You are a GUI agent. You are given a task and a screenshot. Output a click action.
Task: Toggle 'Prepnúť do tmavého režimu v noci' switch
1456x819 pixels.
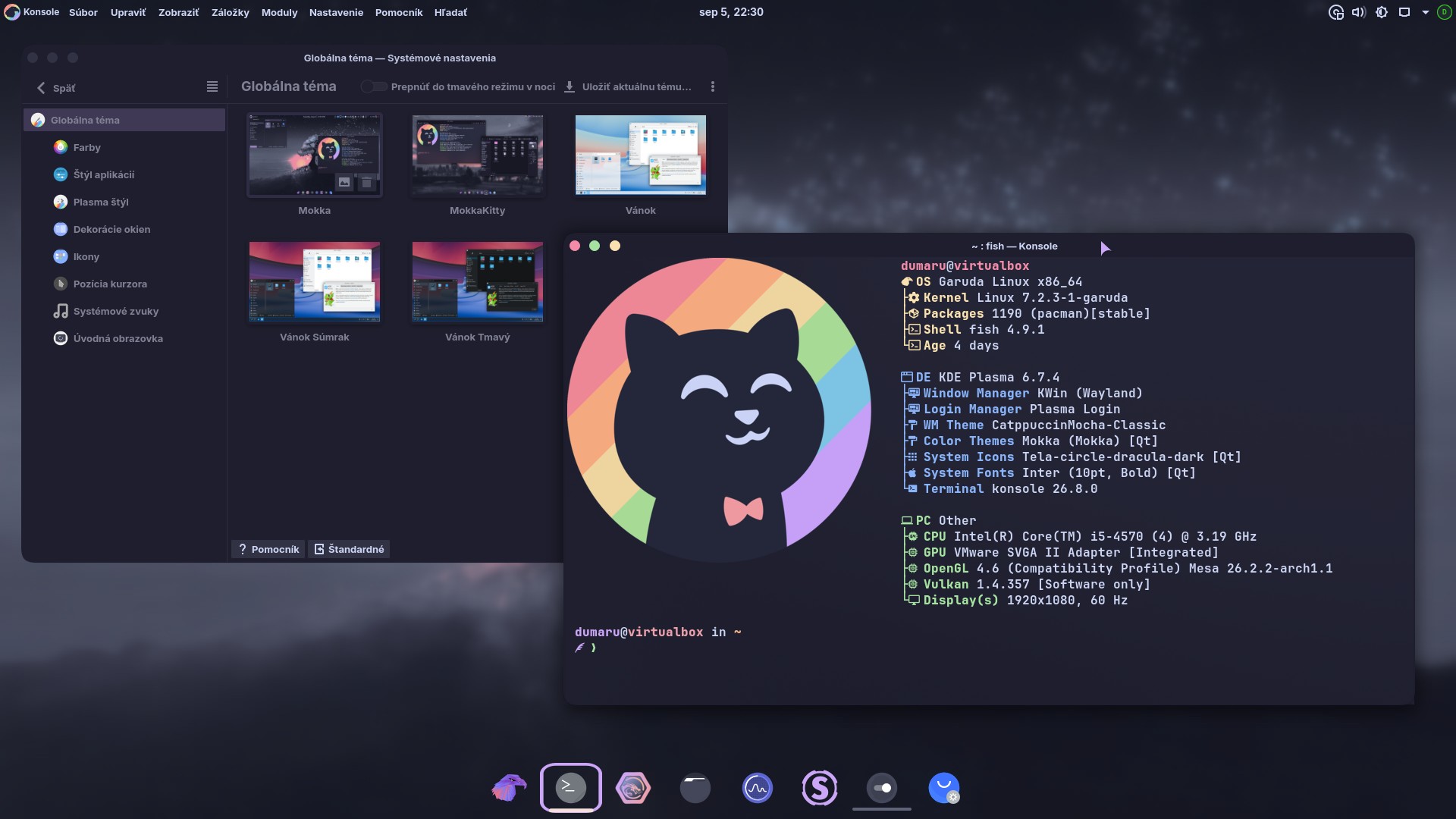click(373, 86)
